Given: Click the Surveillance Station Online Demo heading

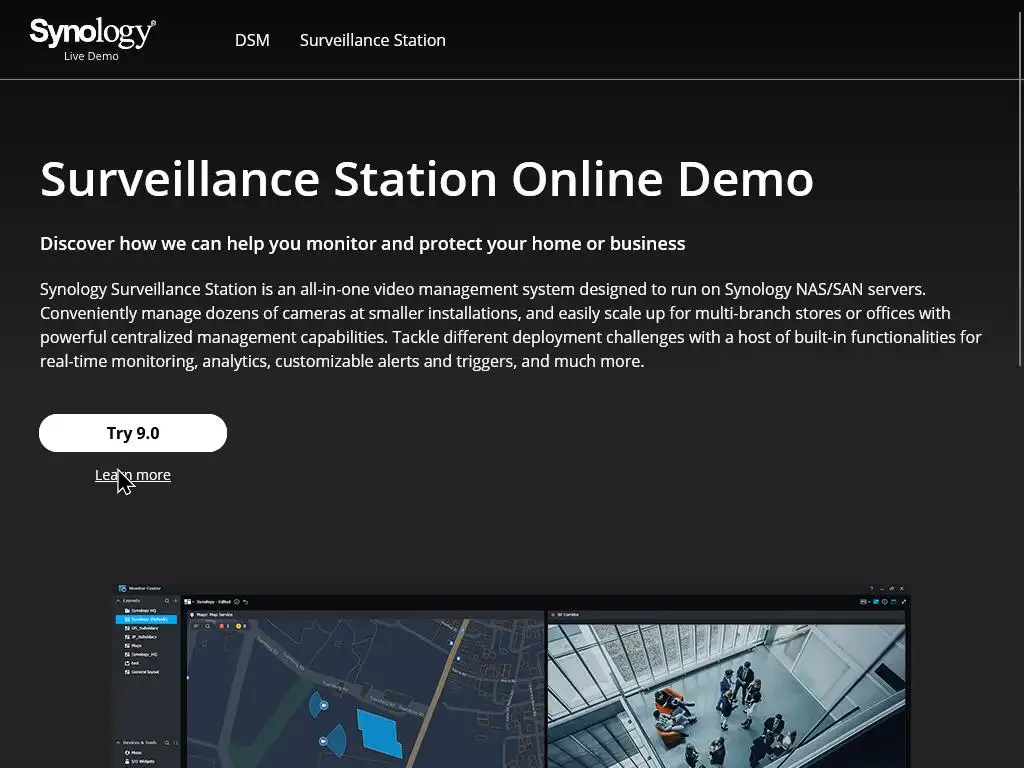Looking at the screenshot, I should (x=427, y=178).
